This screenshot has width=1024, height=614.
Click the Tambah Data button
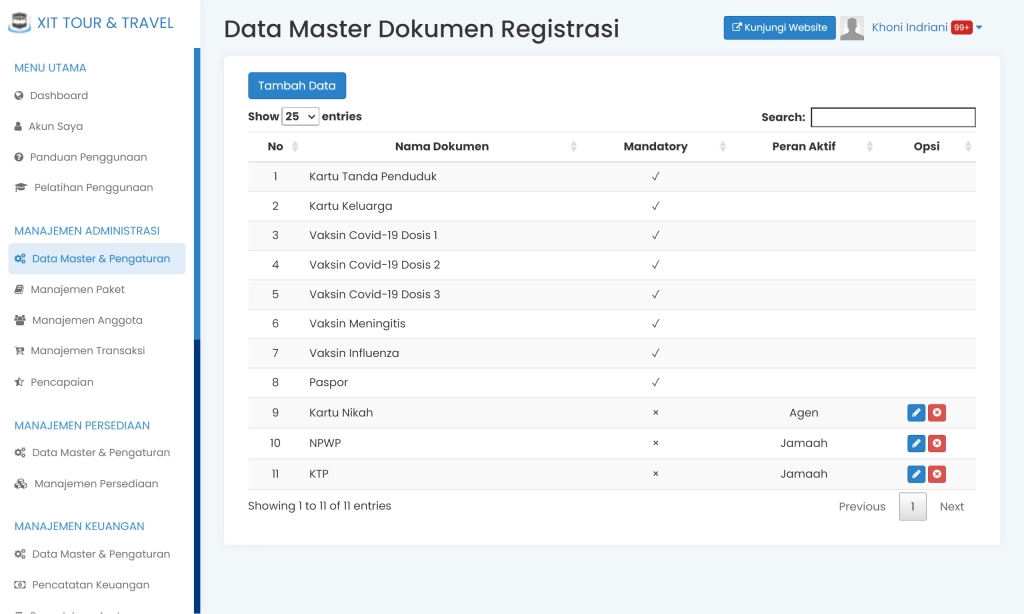(x=296, y=85)
